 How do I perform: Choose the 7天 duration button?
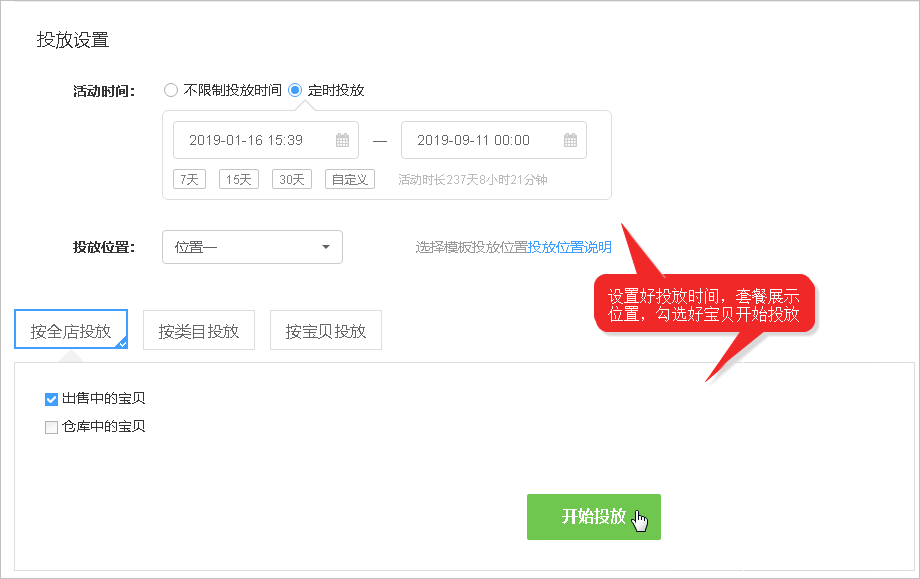(190, 179)
